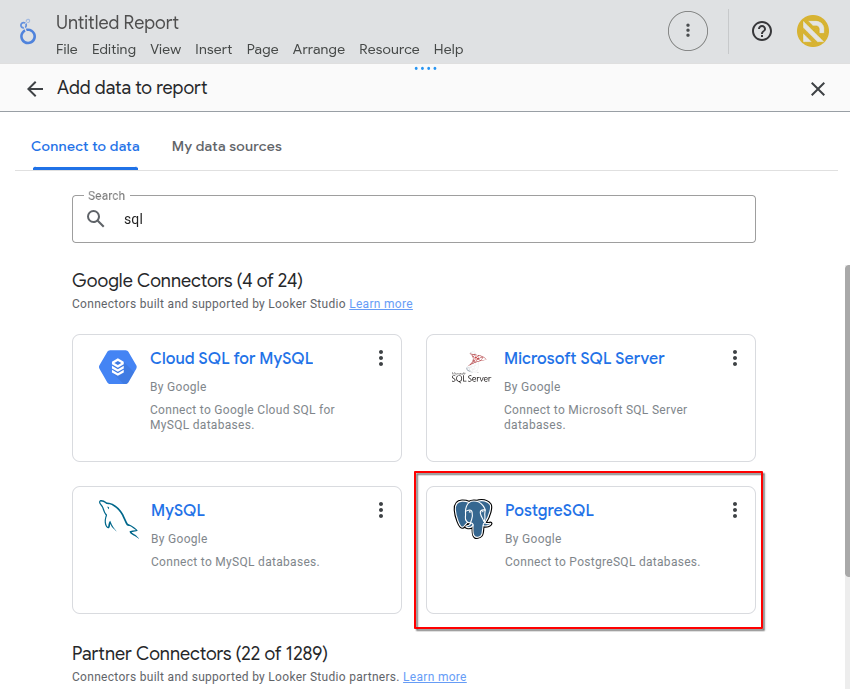Click the PostgreSQL elephant logo icon

pyautogui.click(x=473, y=518)
